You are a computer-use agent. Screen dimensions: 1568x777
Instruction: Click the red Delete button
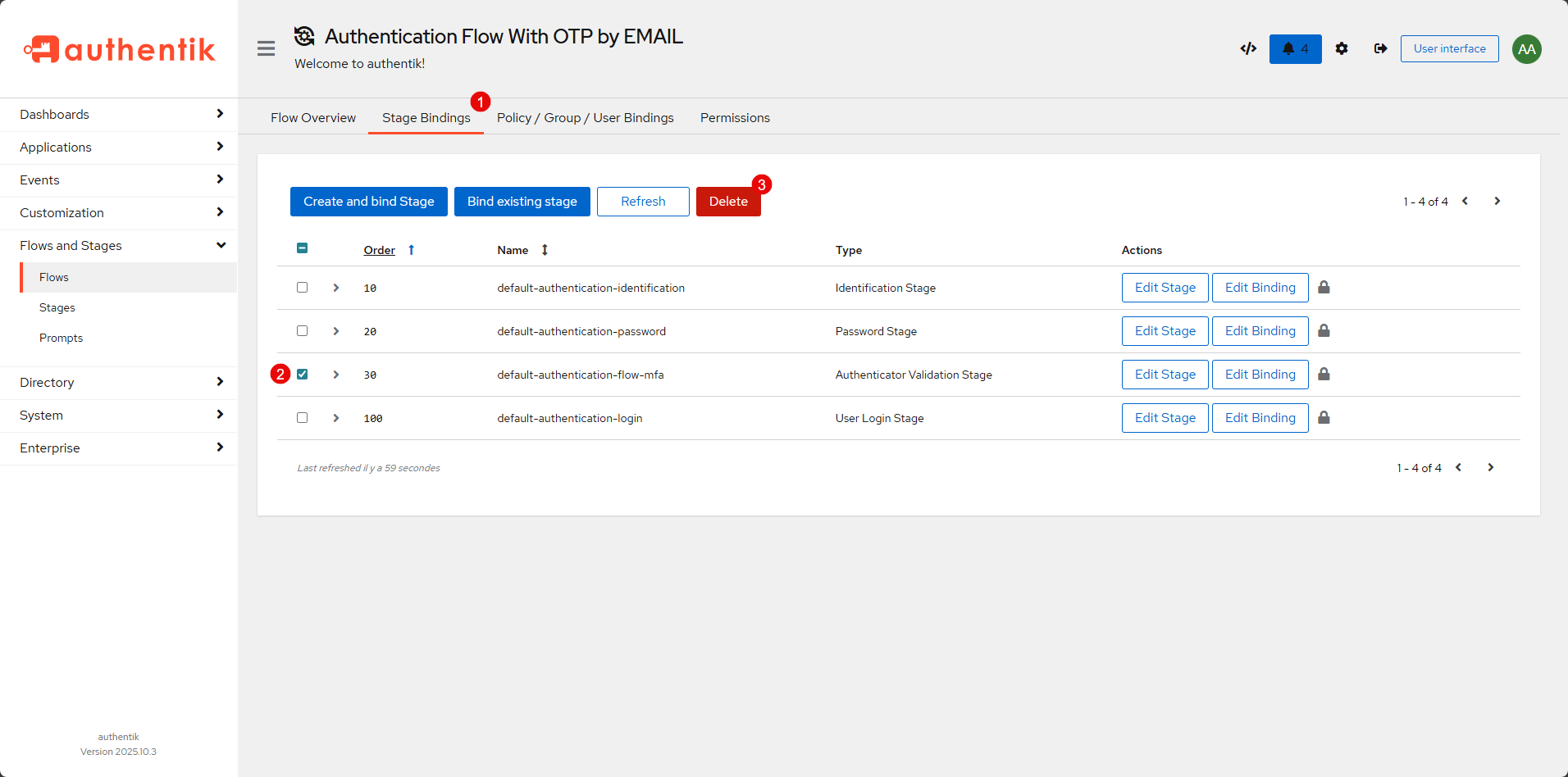[728, 202]
